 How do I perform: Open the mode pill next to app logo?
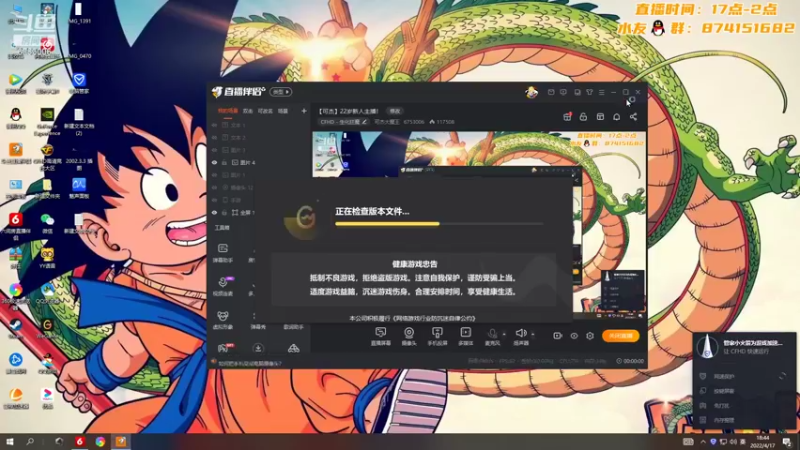point(281,92)
